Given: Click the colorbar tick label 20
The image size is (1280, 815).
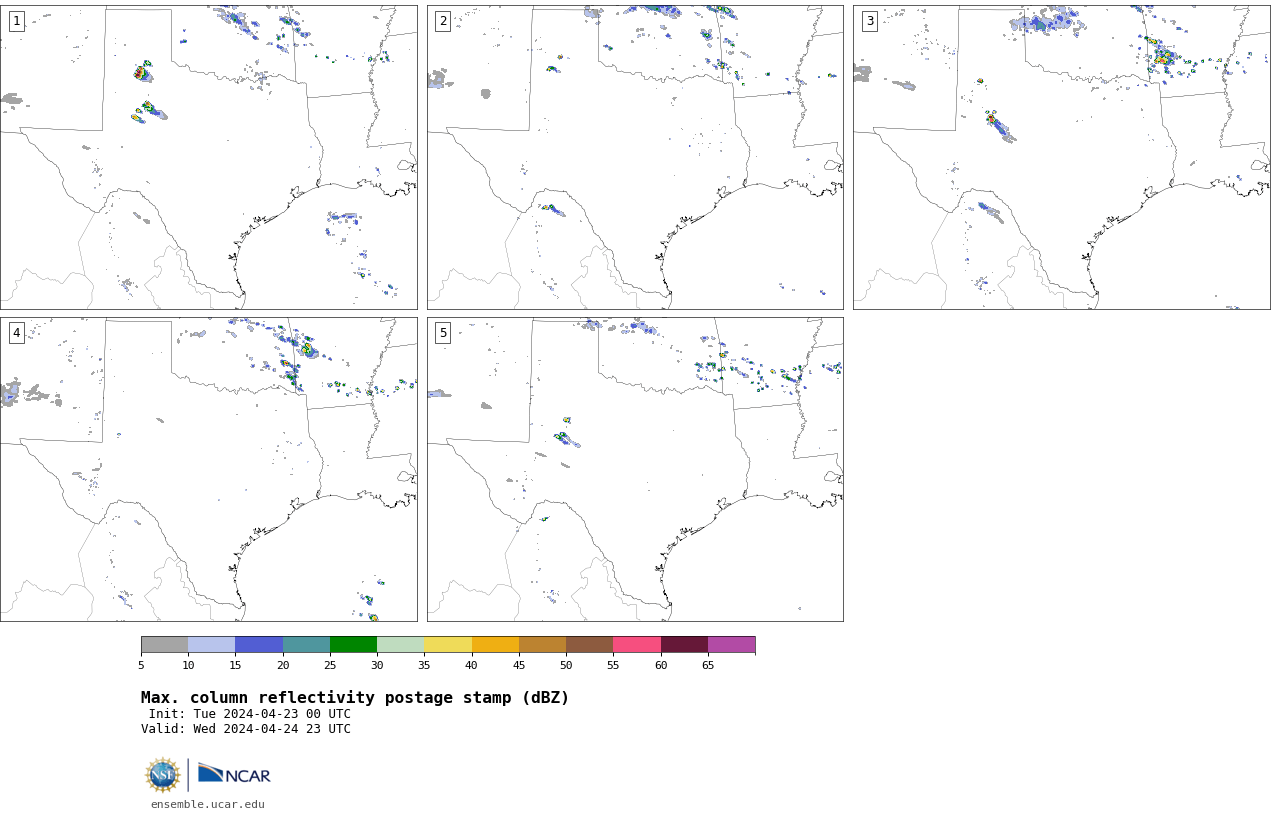Looking at the screenshot, I should (x=283, y=665).
